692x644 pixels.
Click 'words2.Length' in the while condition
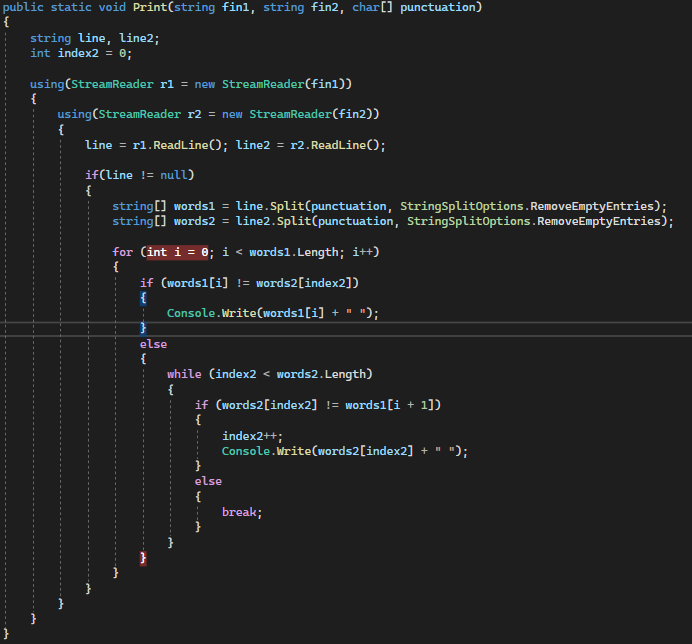point(321,374)
